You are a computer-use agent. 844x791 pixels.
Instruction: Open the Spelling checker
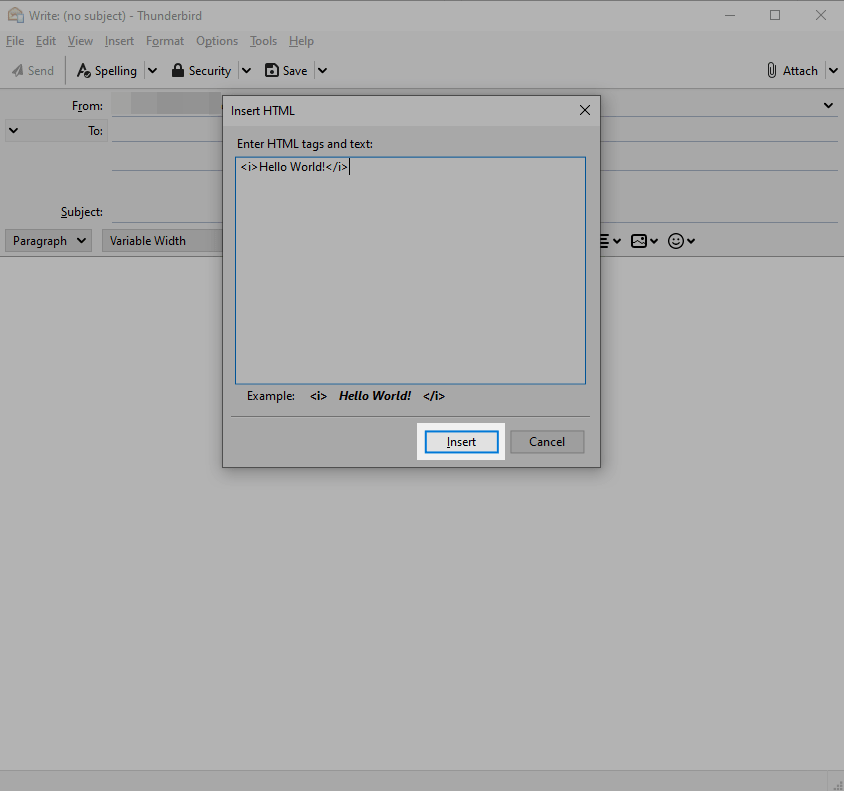(107, 70)
